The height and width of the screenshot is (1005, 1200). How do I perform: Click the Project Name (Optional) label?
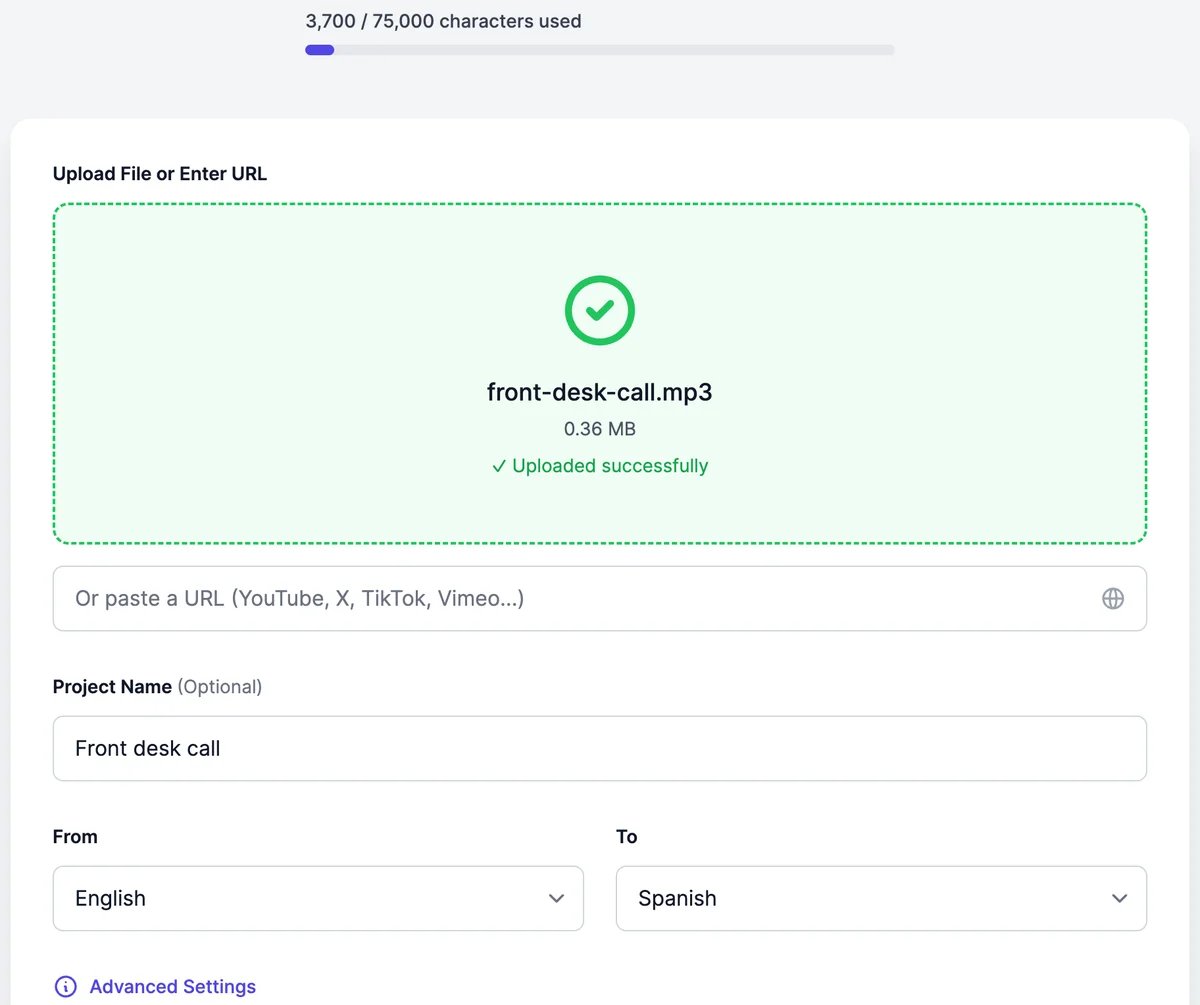coord(157,687)
